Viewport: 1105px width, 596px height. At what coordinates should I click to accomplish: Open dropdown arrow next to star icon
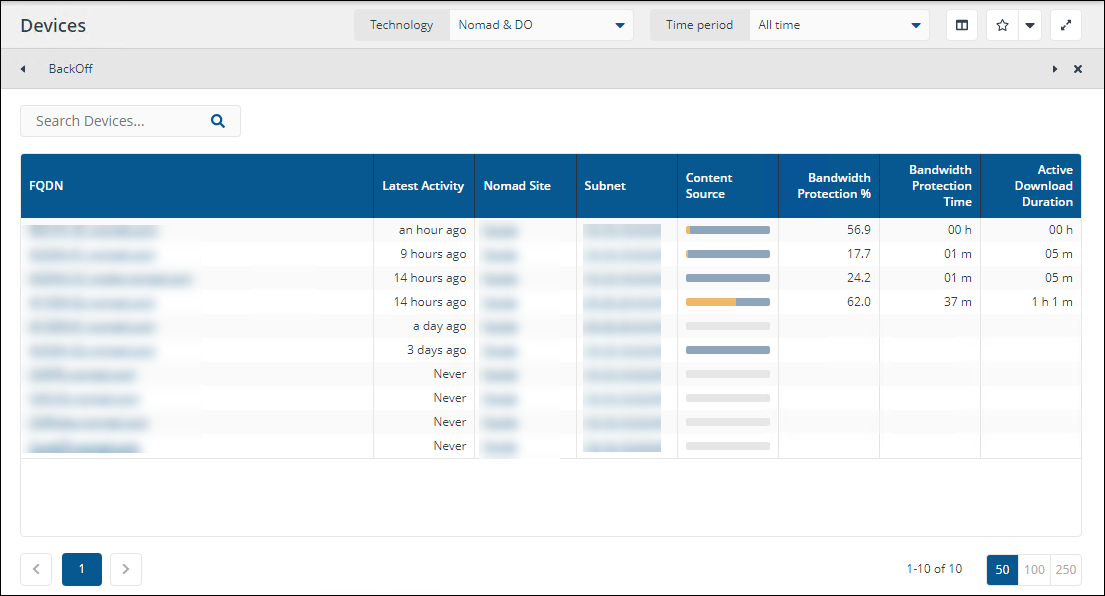(1029, 25)
